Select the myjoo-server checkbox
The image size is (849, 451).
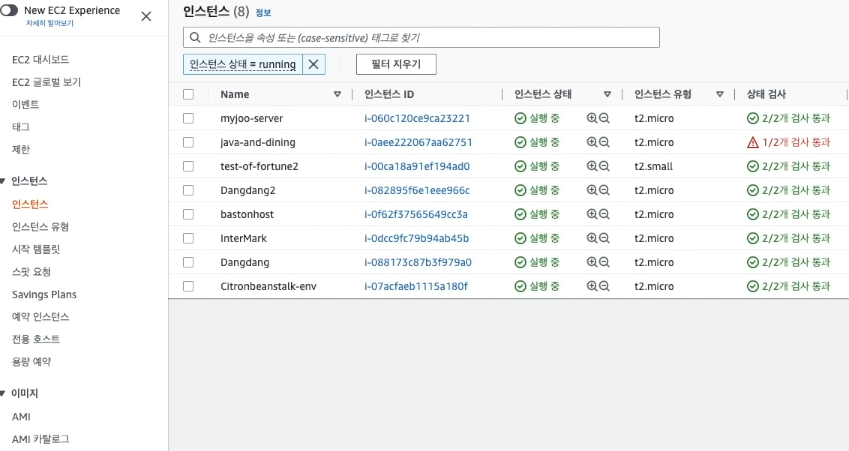(188, 118)
